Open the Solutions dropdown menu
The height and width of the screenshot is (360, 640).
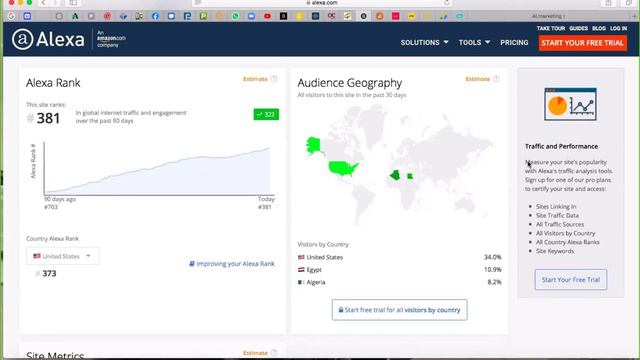tap(424, 42)
